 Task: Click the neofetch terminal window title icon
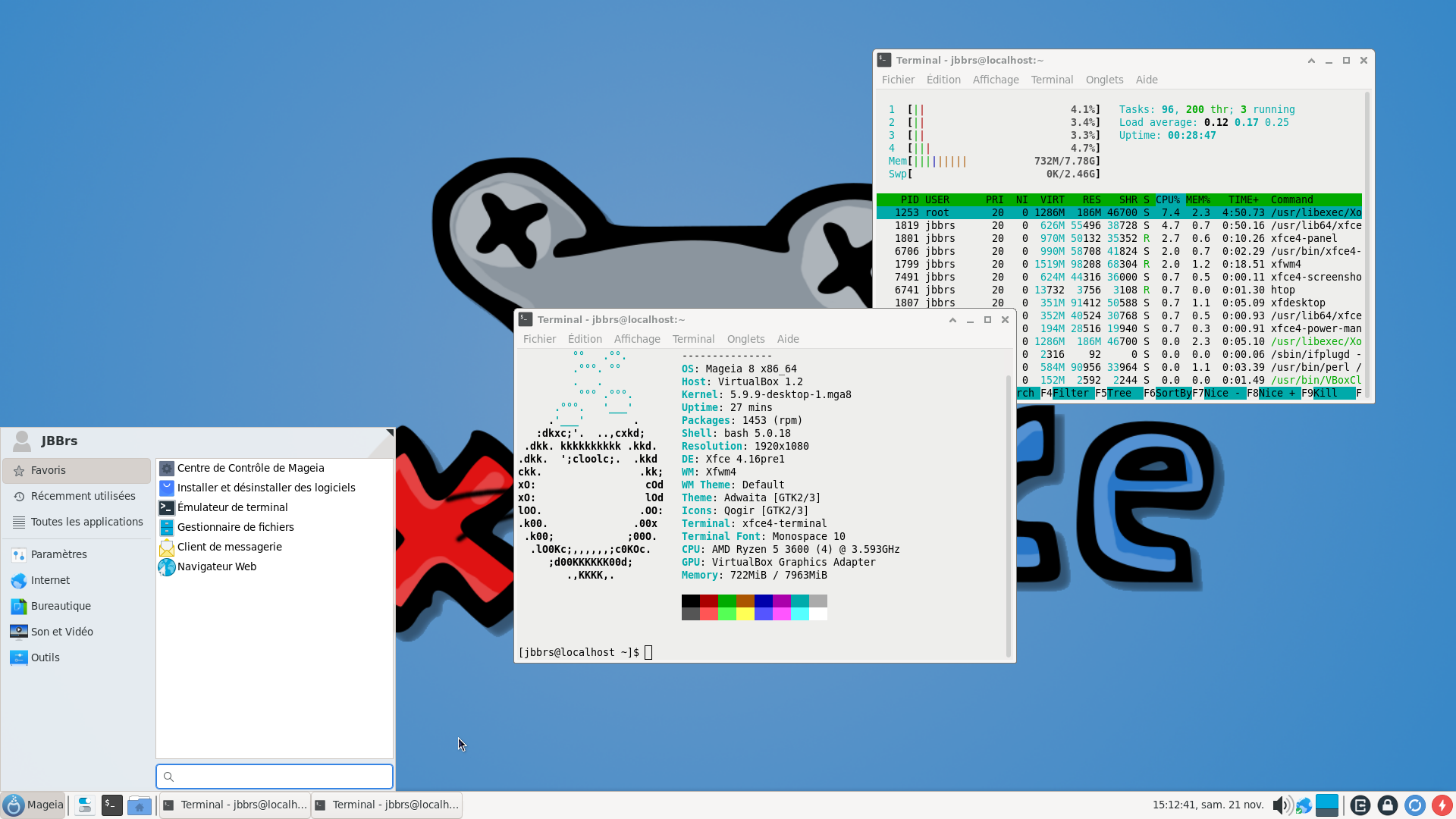coord(526,319)
